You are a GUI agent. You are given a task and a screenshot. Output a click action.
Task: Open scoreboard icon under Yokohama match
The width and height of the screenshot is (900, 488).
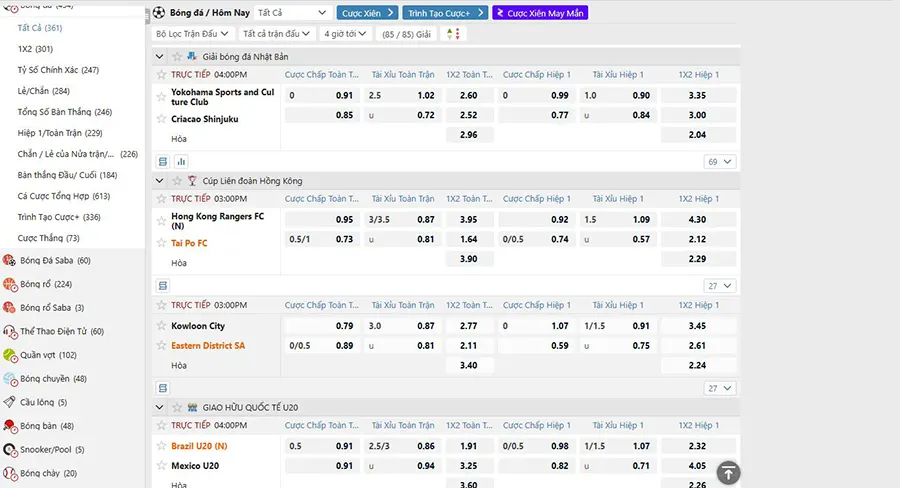click(163, 162)
